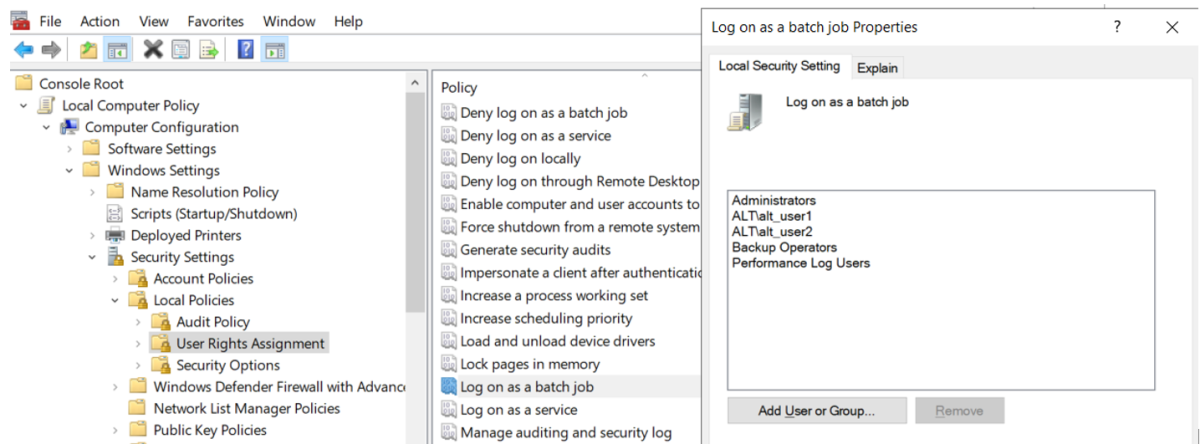Switch to the Explain tab
This screenshot has width=1200, height=444.
[x=877, y=68]
